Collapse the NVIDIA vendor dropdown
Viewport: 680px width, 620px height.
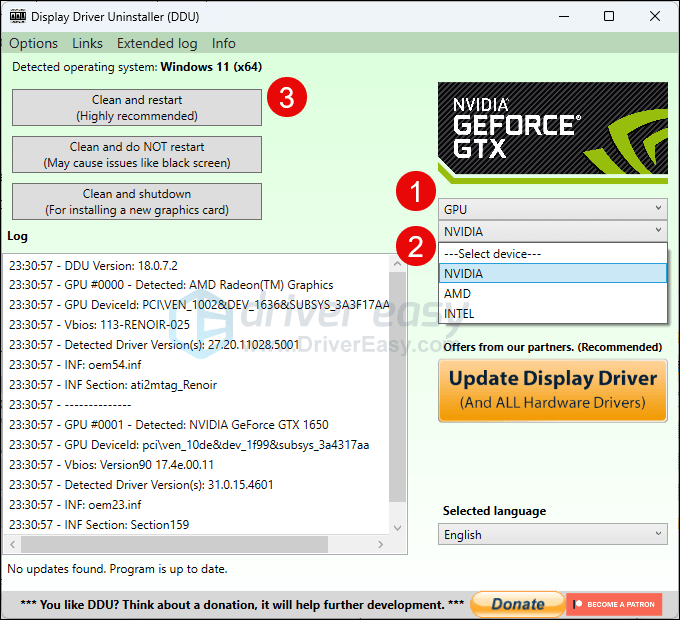pos(552,232)
